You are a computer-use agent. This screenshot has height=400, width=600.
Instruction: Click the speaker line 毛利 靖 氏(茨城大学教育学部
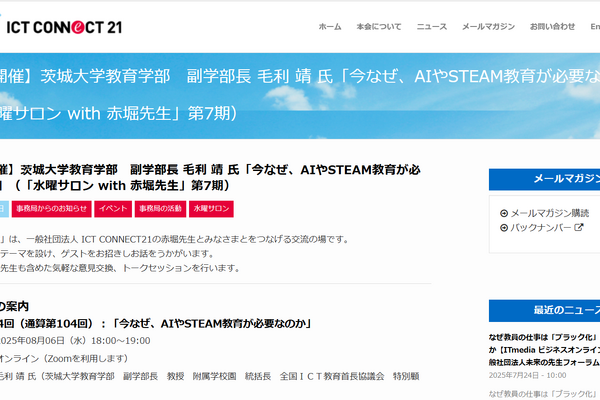[210, 376]
